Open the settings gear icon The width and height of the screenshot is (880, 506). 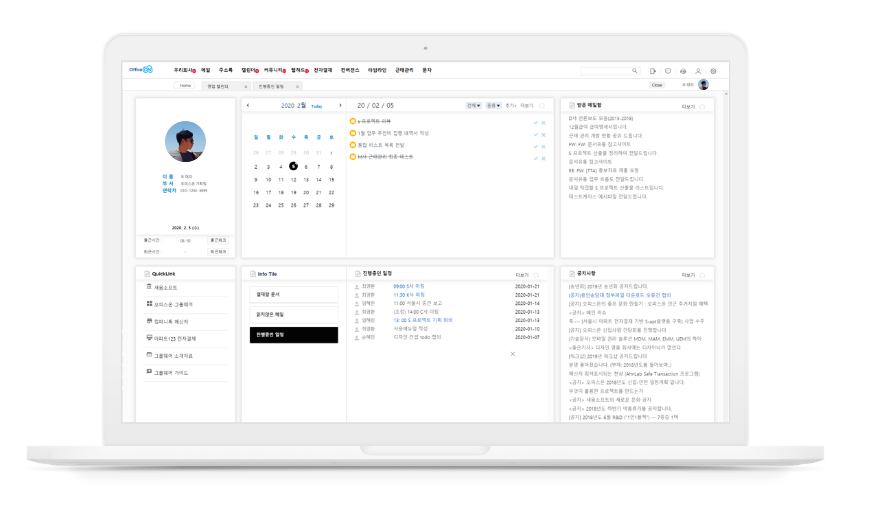[x=713, y=71]
